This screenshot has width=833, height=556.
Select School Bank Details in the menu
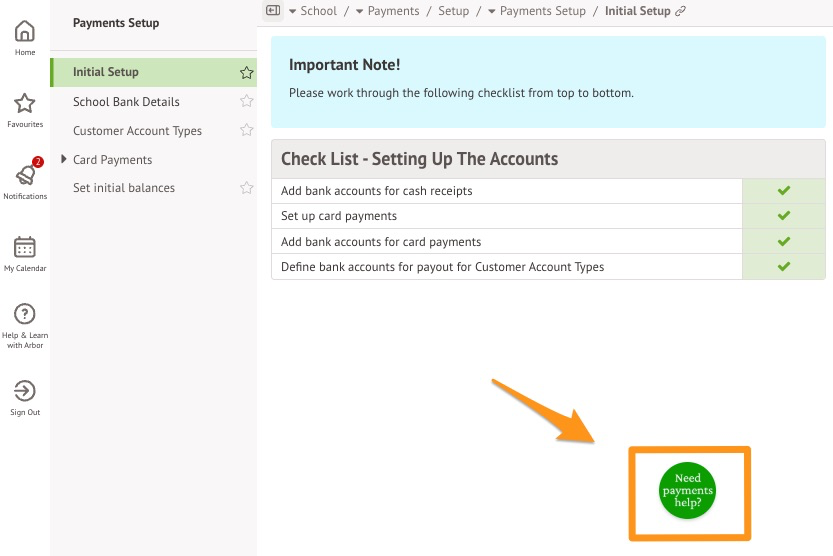pos(126,102)
